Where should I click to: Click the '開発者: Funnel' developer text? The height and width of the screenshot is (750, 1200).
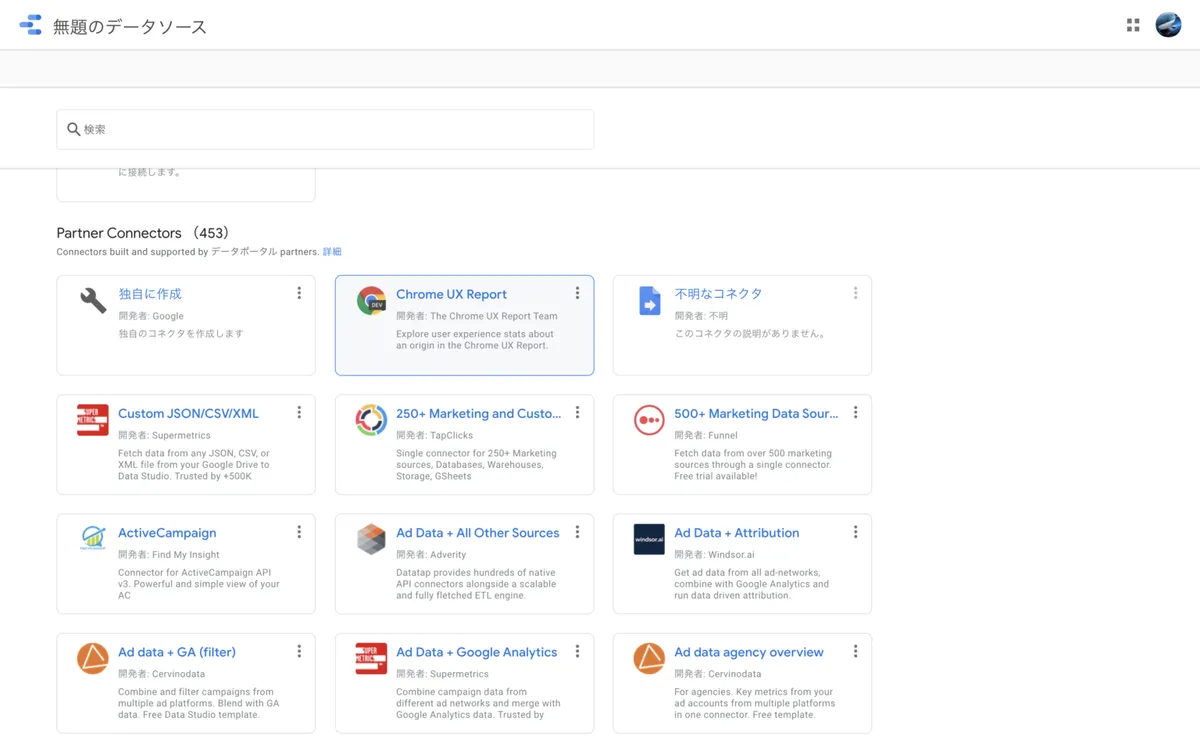pyautogui.click(x=706, y=435)
